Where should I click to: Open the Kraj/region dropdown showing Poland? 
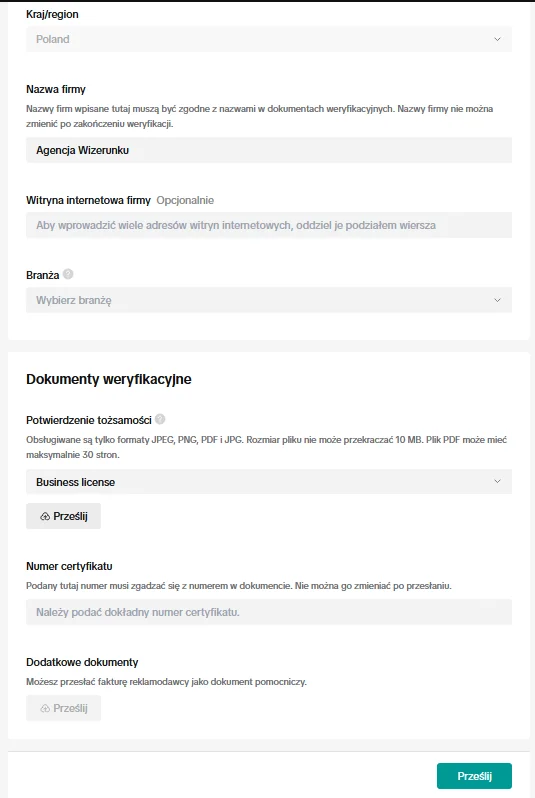(269, 39)
